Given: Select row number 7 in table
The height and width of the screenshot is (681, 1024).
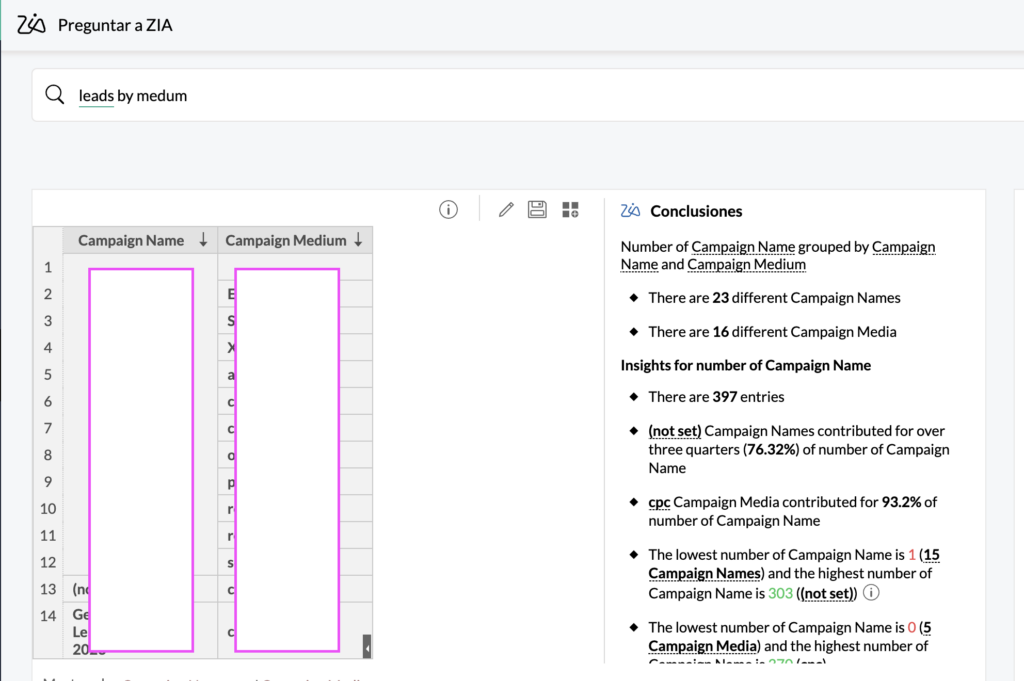Looking at the screenshot, I should click(x=48, y=428).
